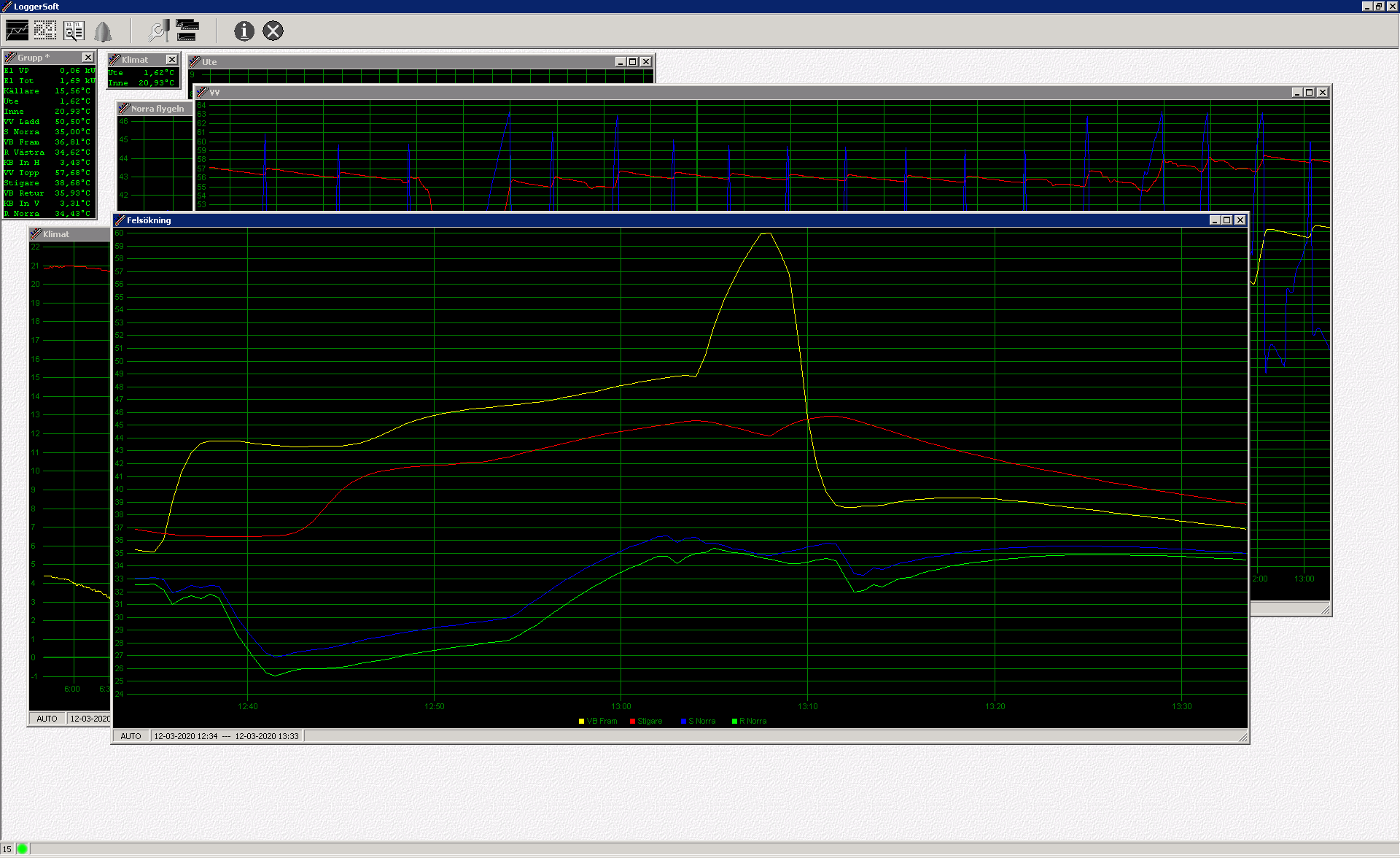Viewport: 1400px width, 858px height.
Task: Open the wrench and sensor settings icon
Action: 159,31
